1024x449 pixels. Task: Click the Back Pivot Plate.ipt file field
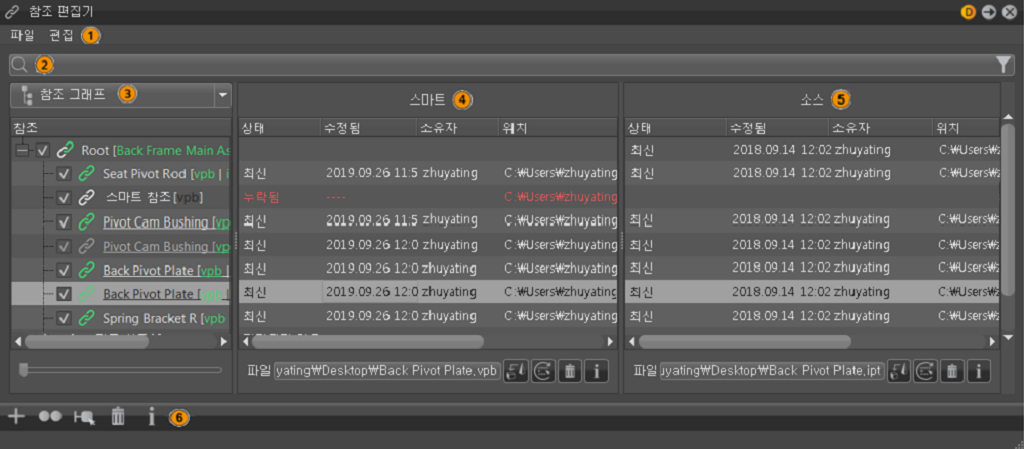pyautogui.click(x=772, y=371)
